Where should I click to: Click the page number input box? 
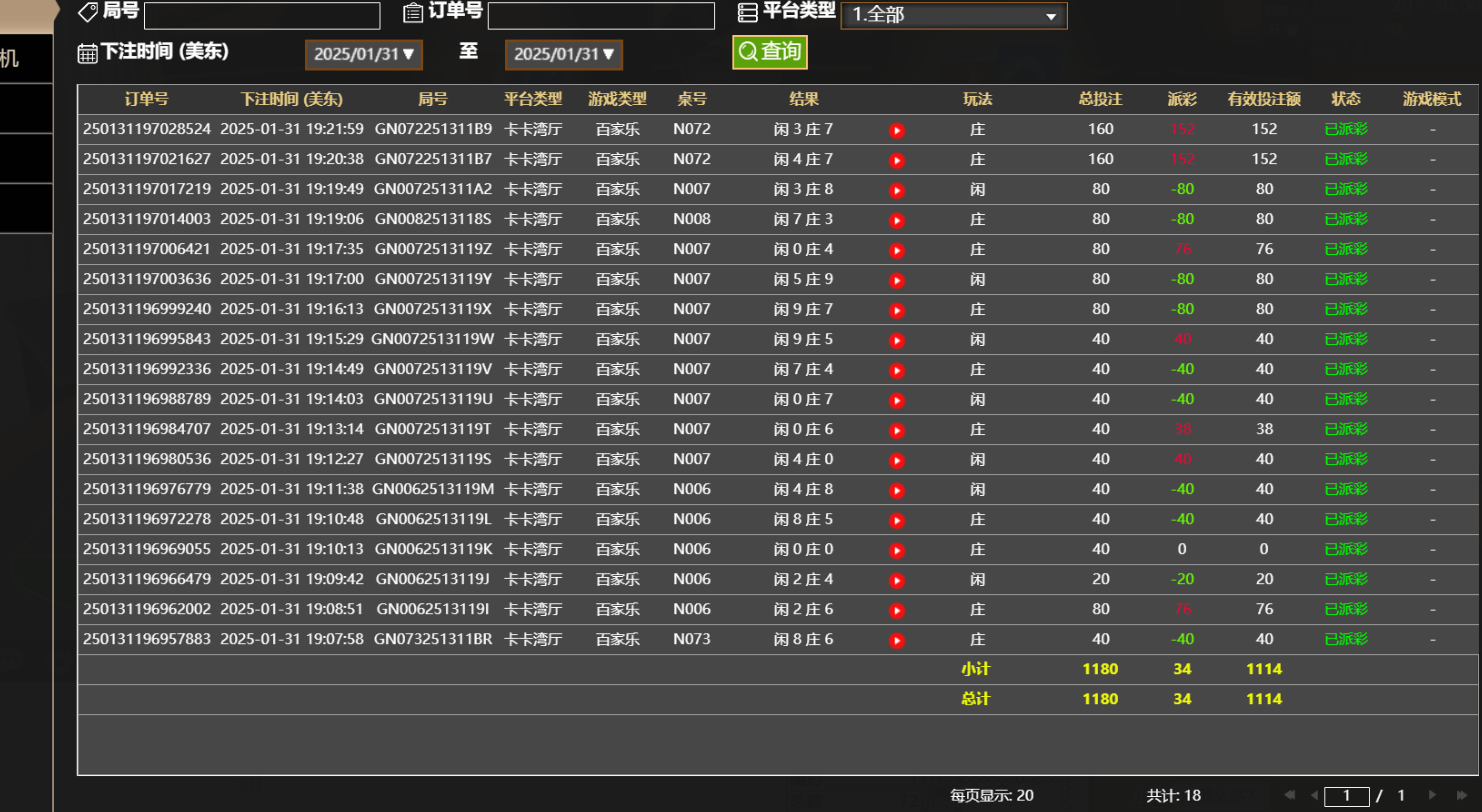pyautogui.click(x=1346, y=796)
